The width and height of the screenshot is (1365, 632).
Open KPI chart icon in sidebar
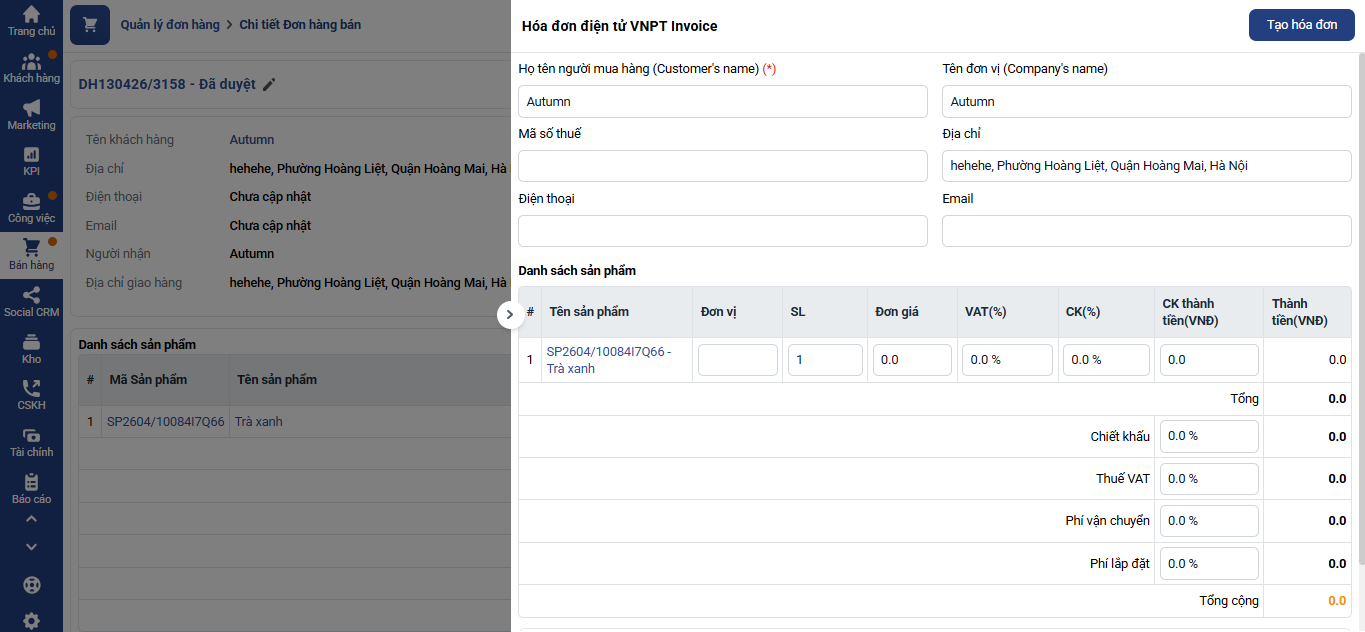31,155
